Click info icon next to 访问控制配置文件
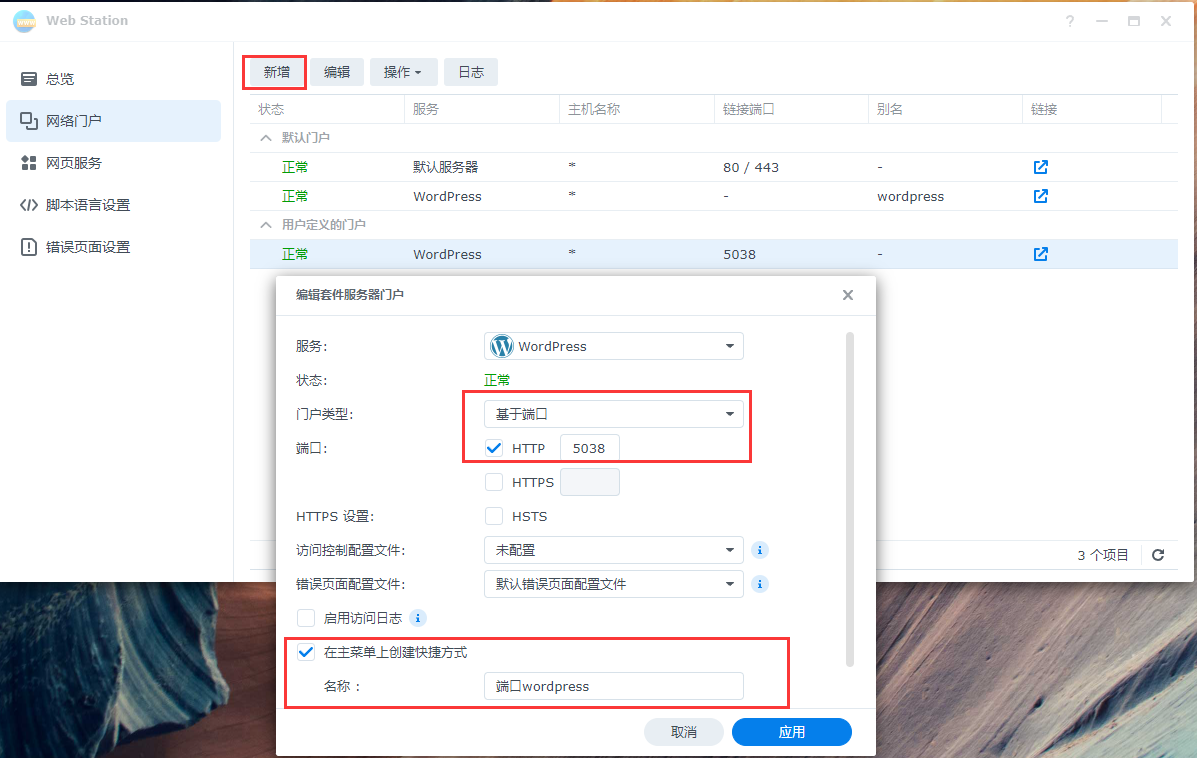Viewport: 1197px width, 758px height. (760, 550)
